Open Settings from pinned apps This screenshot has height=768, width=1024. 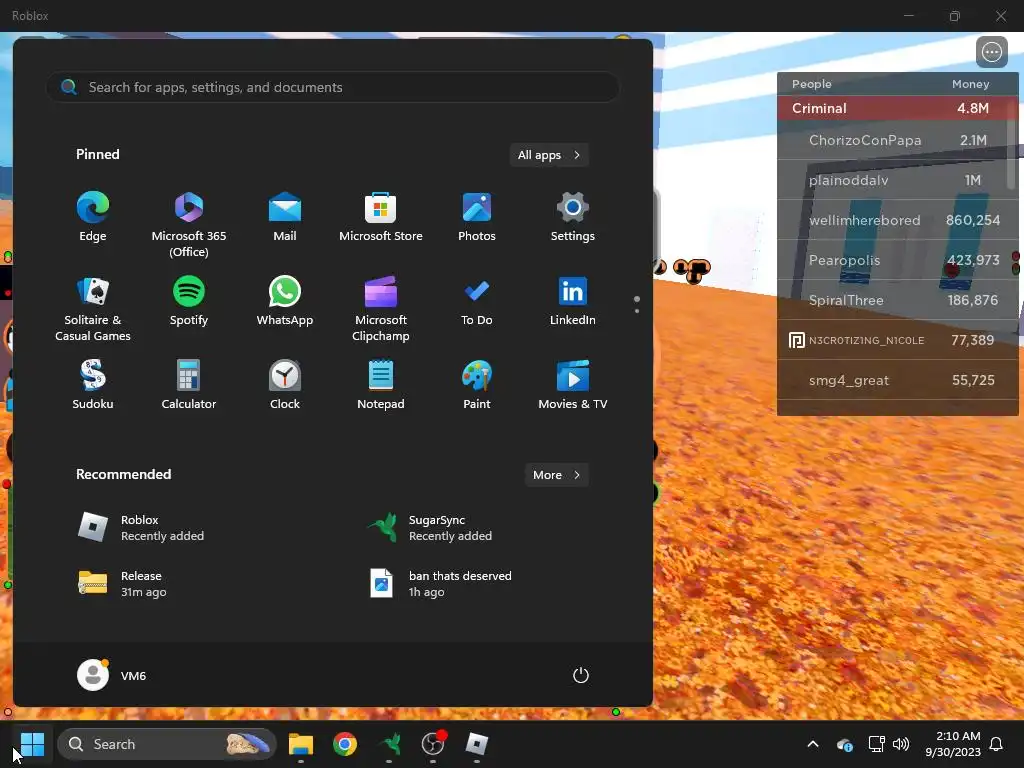click(573, 217)
